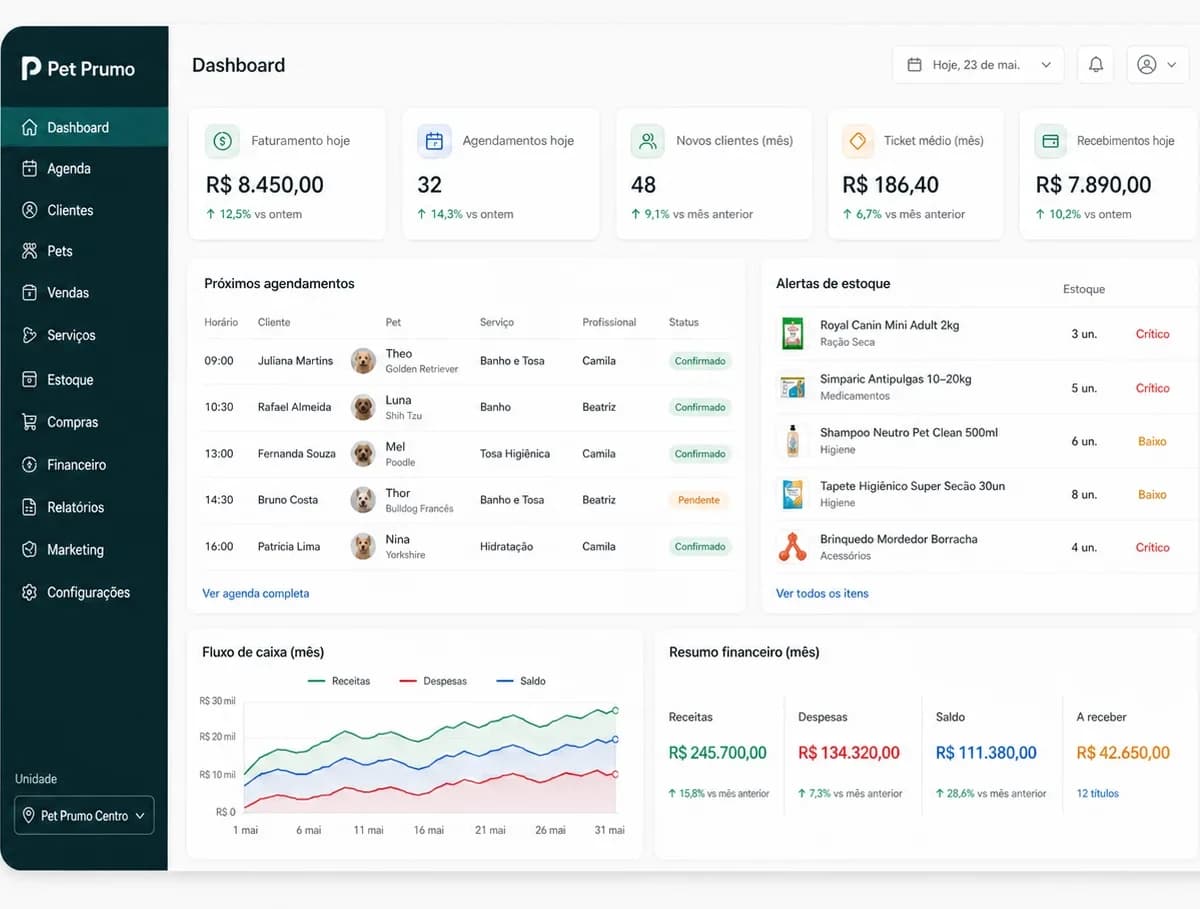Image resolution: width=1200 pixels, height=909 pixels.
Task: Click the Despesas line end point on chart
Action: [615, 774]
